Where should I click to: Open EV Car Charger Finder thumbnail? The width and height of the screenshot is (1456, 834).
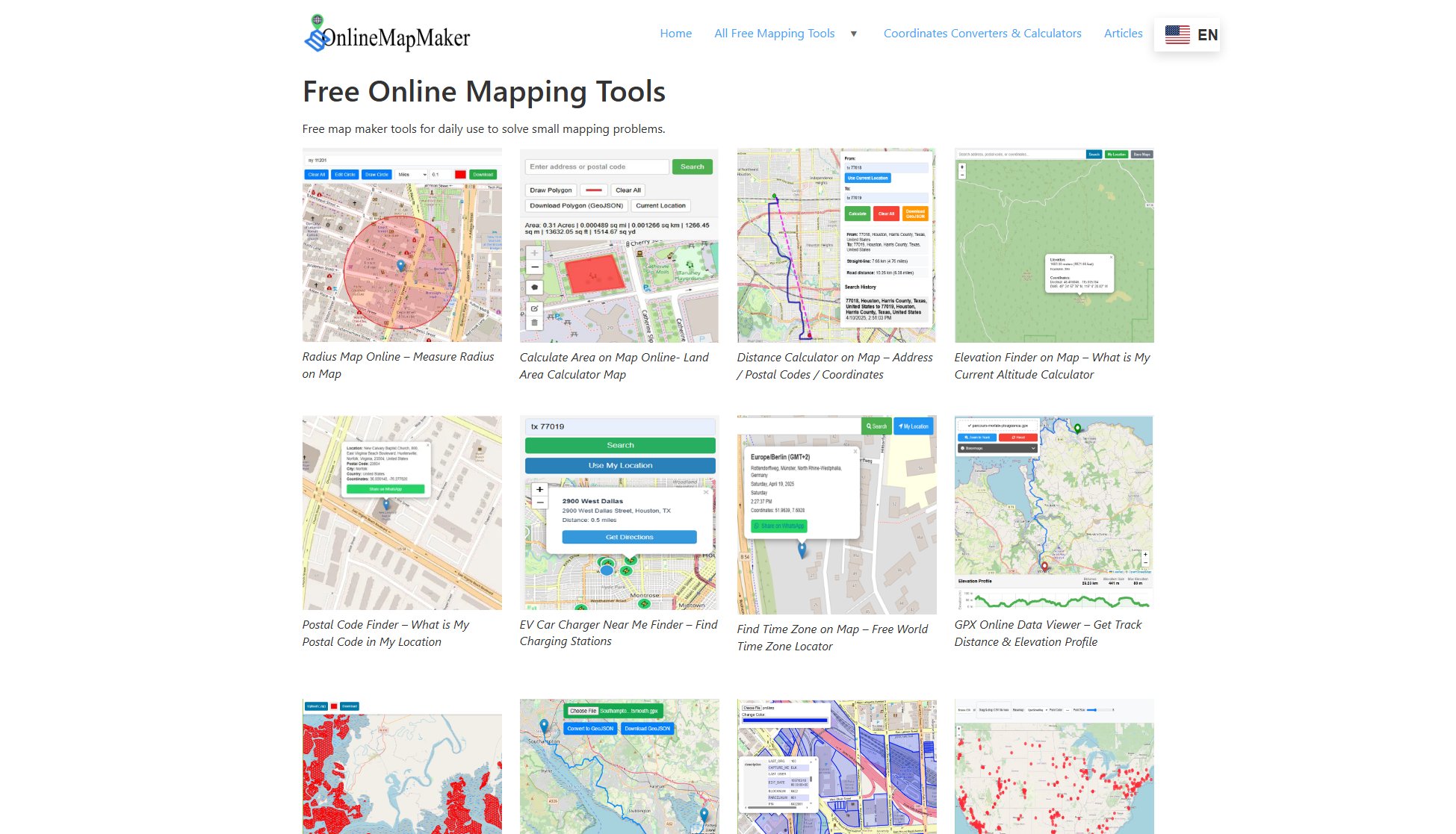pyautogui.click(x=619, y=513)
